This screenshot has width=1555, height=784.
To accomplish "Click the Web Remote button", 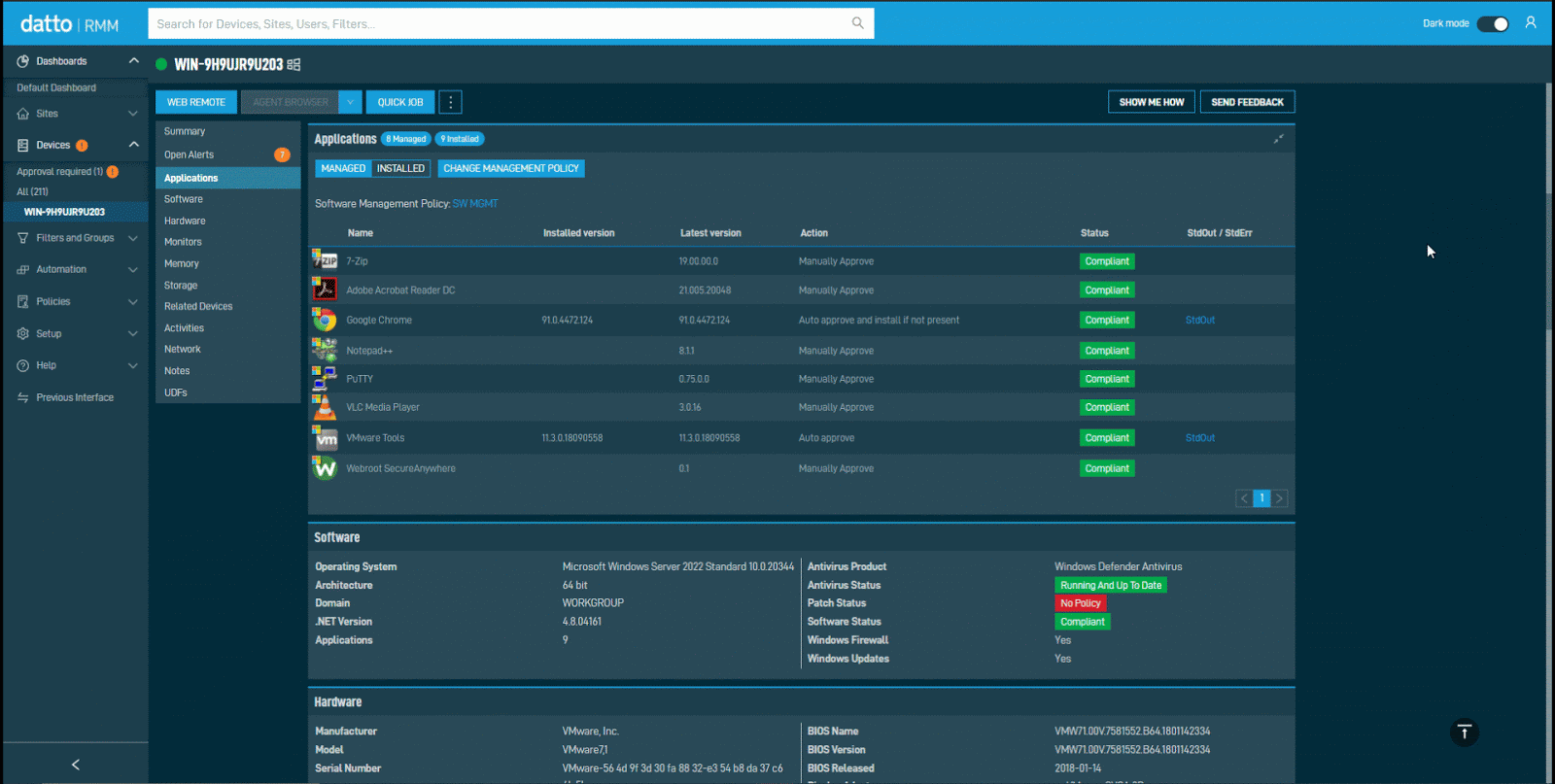I will click(195, 102).
